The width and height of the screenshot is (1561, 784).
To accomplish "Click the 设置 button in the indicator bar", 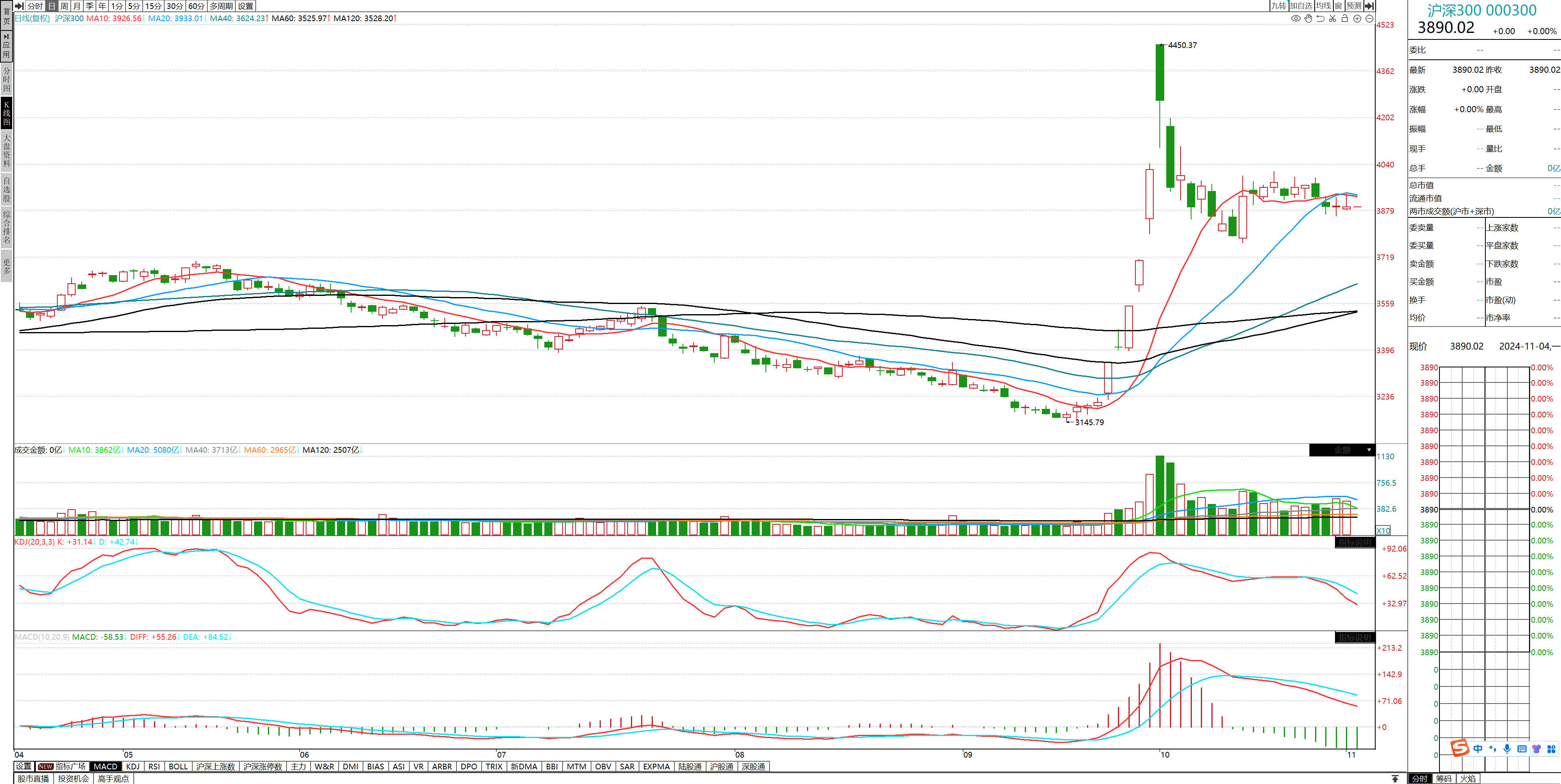I will pyautogui.click(x=24, y=767).
